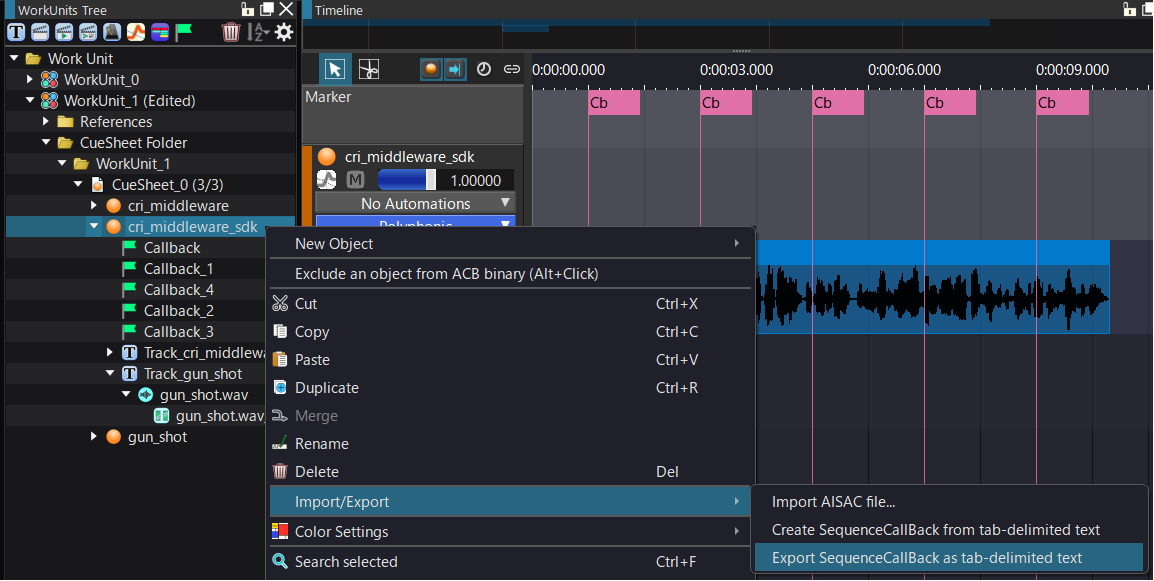This screenshot has height=581, width=1154.
Task: Collapse the CueSheet Folder
Action: point(46,142)
